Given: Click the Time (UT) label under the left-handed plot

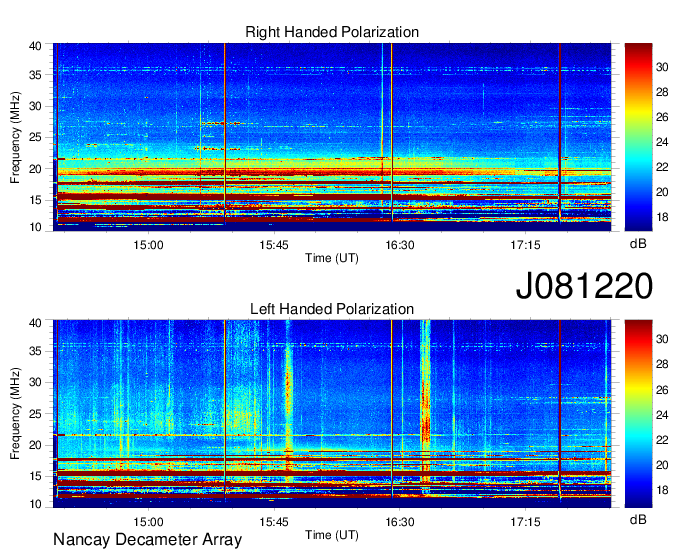Looking at the screenshot, I should 332,535.
